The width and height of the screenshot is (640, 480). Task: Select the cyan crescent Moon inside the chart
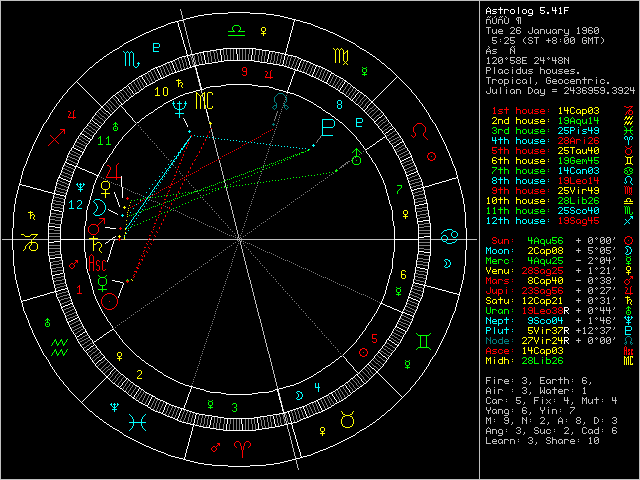point(98,207)
